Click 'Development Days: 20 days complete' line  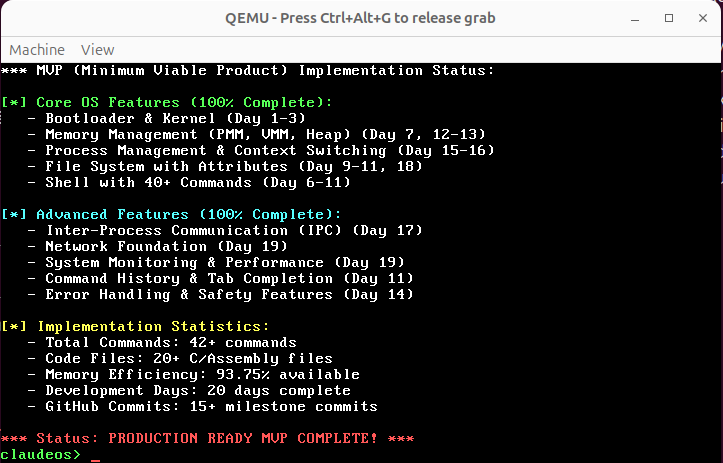[x=189, y=390]
